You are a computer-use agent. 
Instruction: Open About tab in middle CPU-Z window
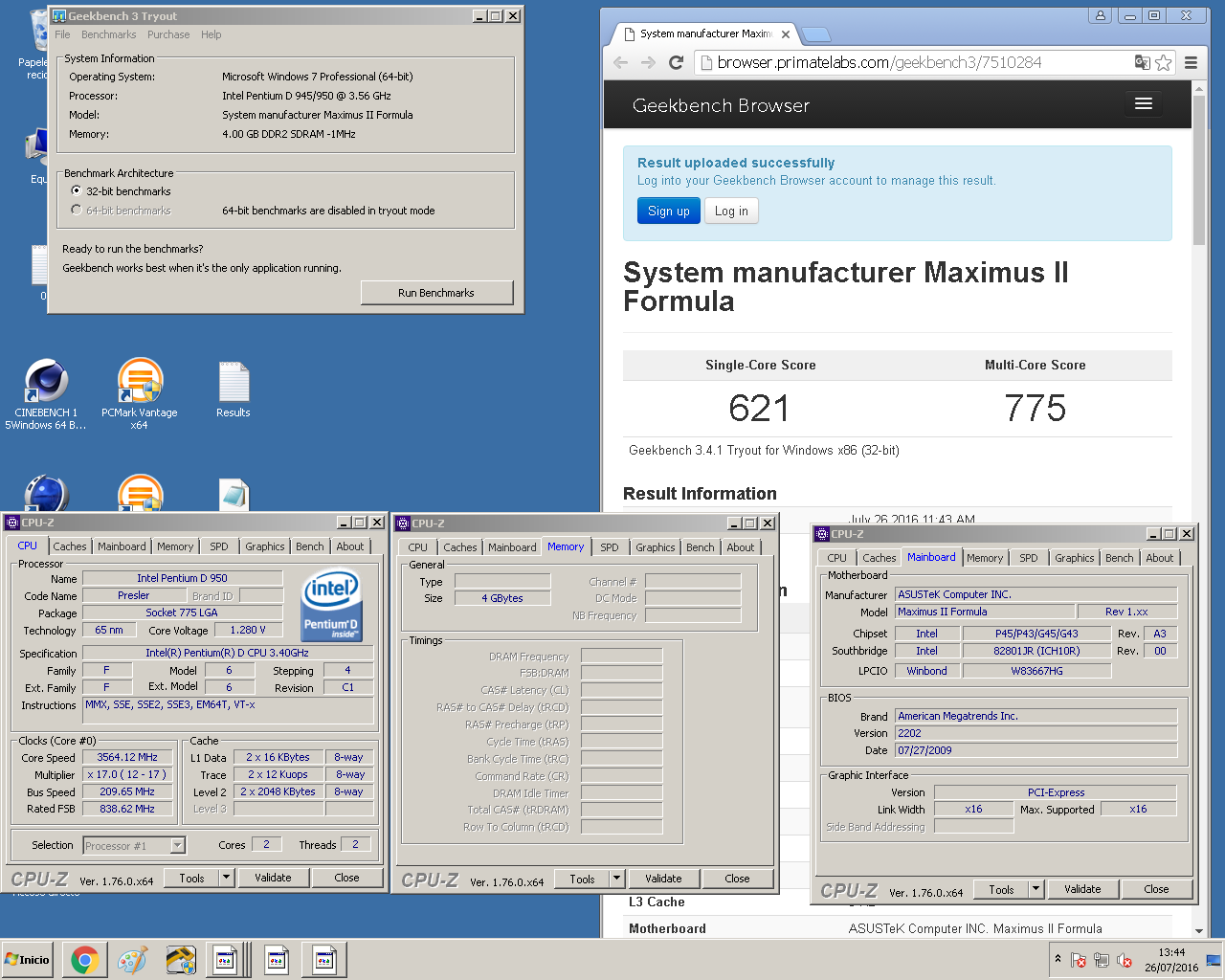(740, 547)
